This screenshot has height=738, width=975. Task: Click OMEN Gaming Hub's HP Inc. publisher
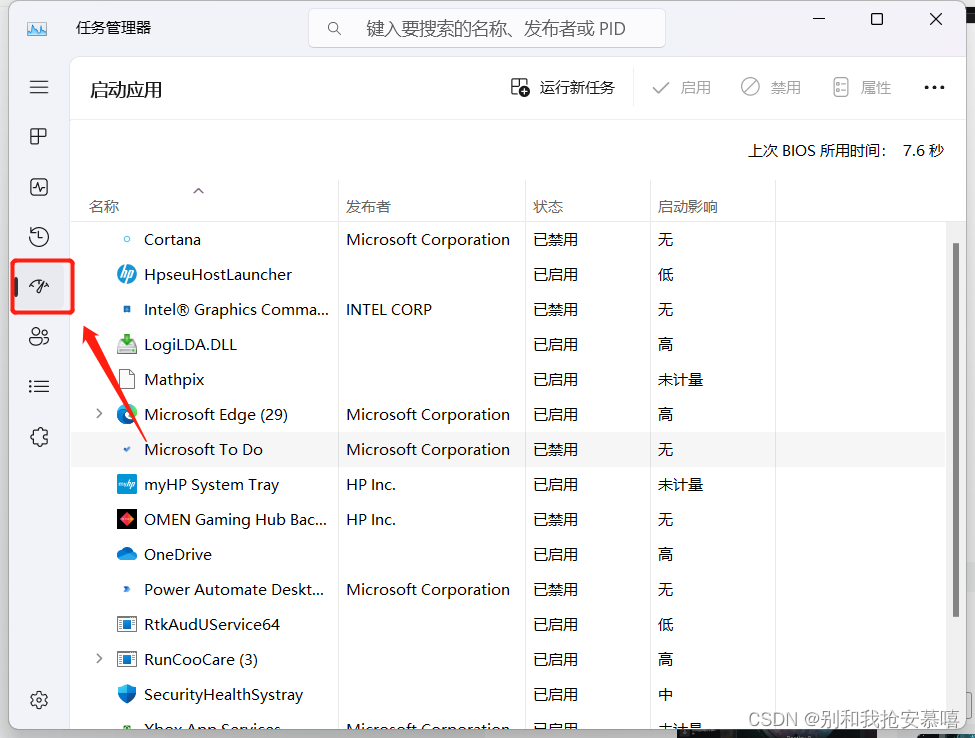tap(371, 519)
